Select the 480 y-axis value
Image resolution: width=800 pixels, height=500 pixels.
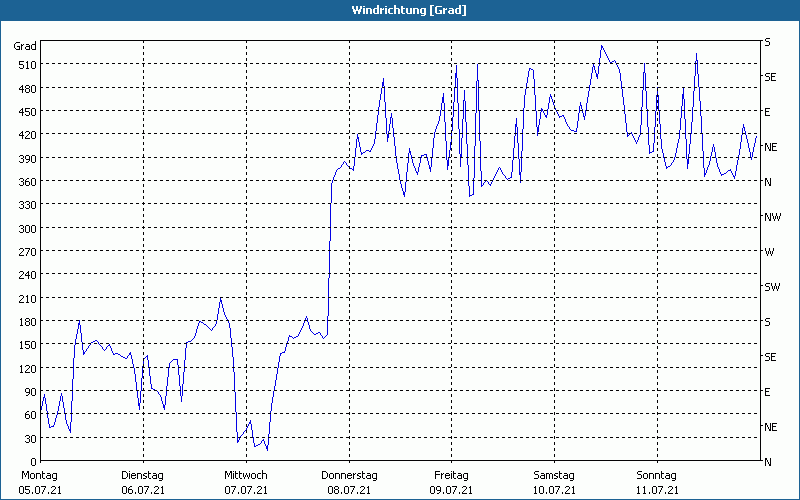(28, 89)
